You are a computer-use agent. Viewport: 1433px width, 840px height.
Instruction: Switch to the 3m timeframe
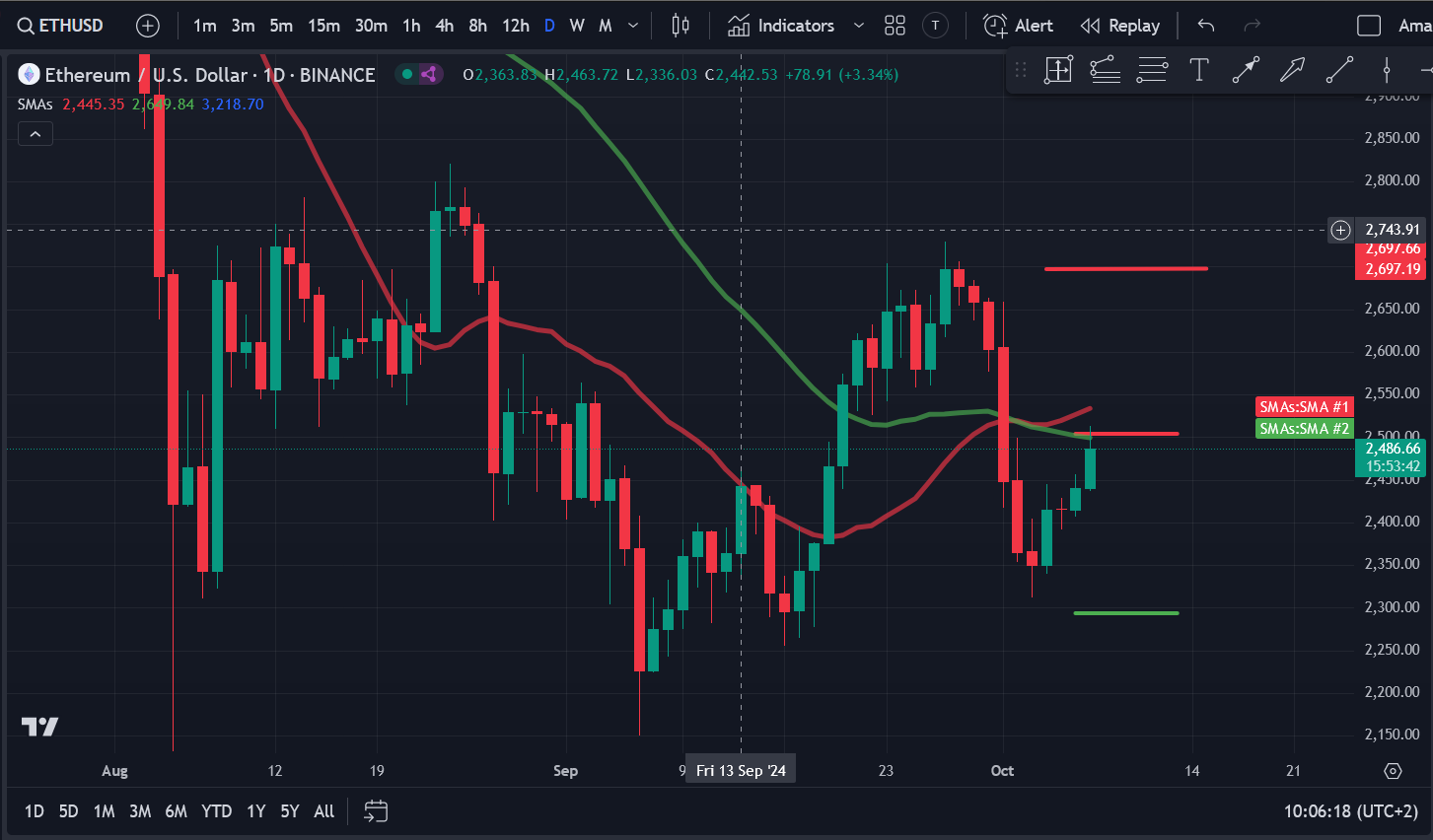(243, 26)
